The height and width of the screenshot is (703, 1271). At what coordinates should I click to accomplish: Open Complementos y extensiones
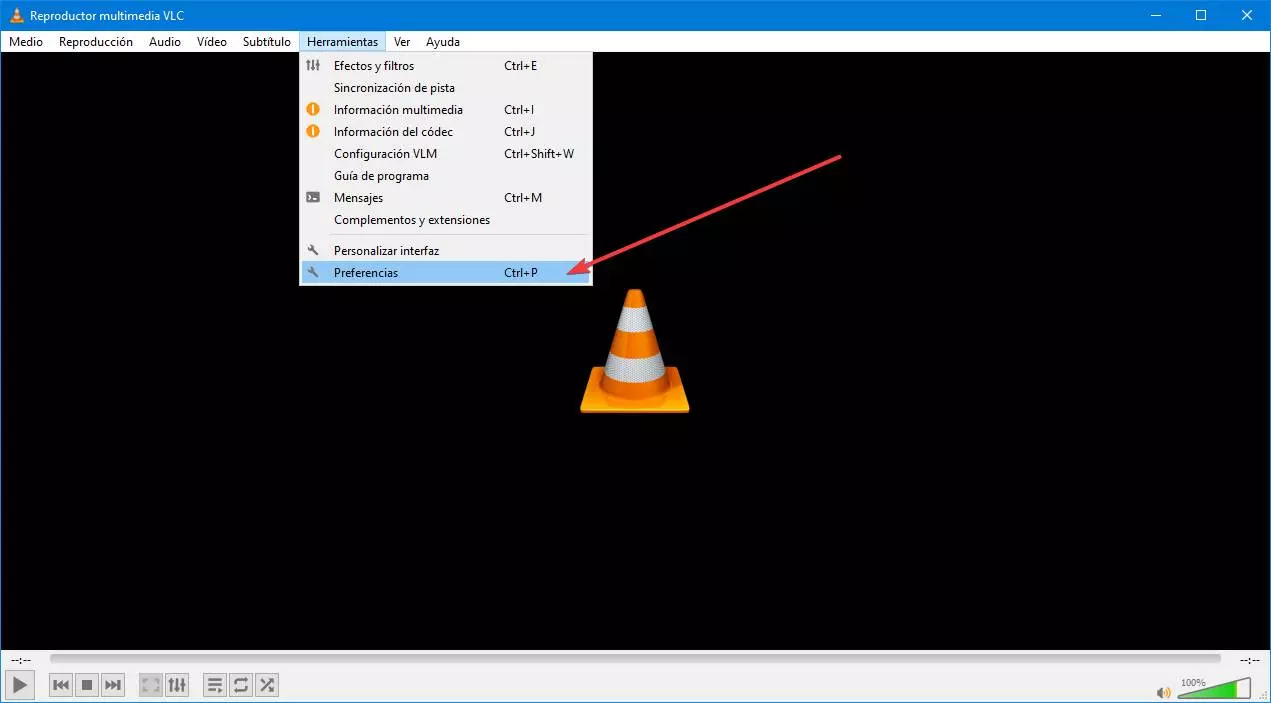click(x=411, y=220)
